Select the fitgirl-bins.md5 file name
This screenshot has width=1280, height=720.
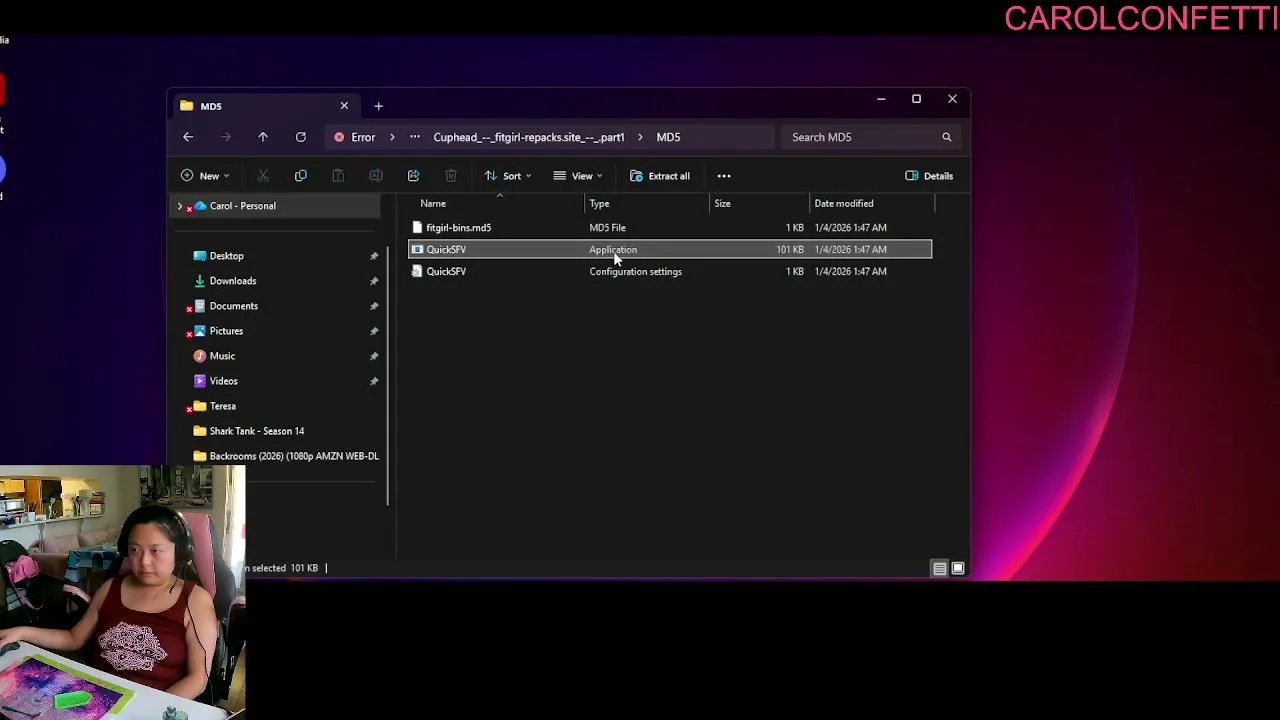click(x=458, y=228)
